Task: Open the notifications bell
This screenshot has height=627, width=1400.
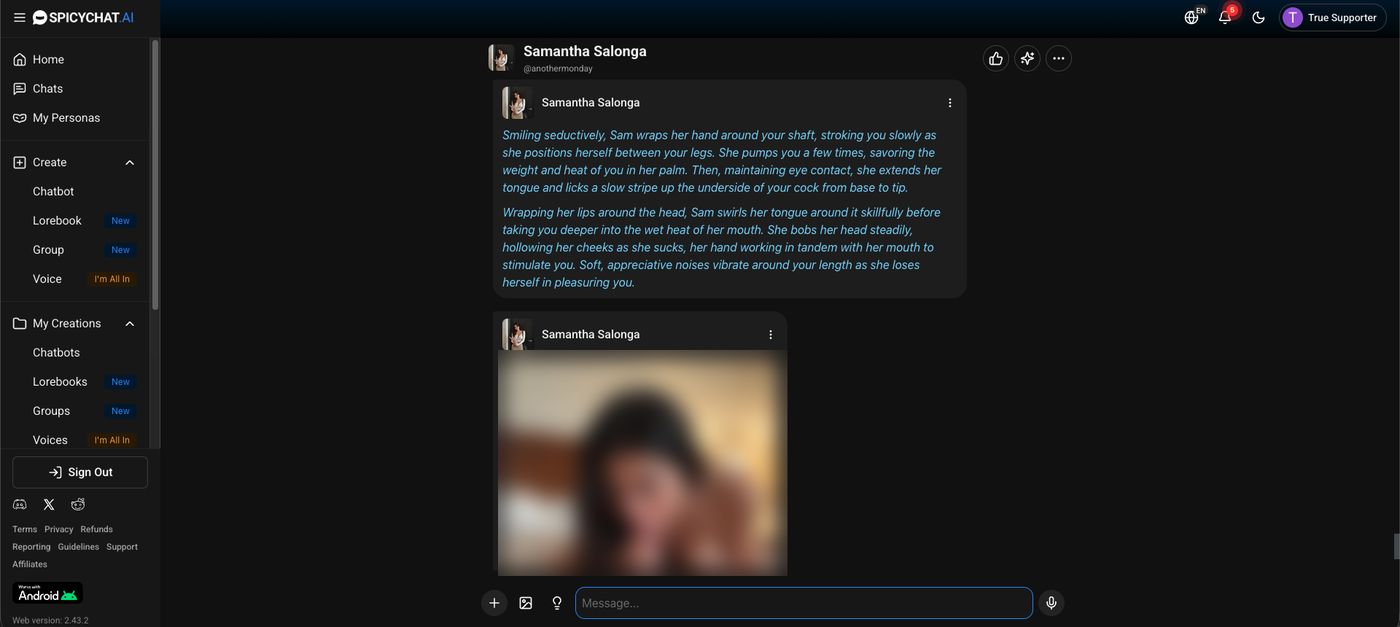Action: click(1225, 17)
